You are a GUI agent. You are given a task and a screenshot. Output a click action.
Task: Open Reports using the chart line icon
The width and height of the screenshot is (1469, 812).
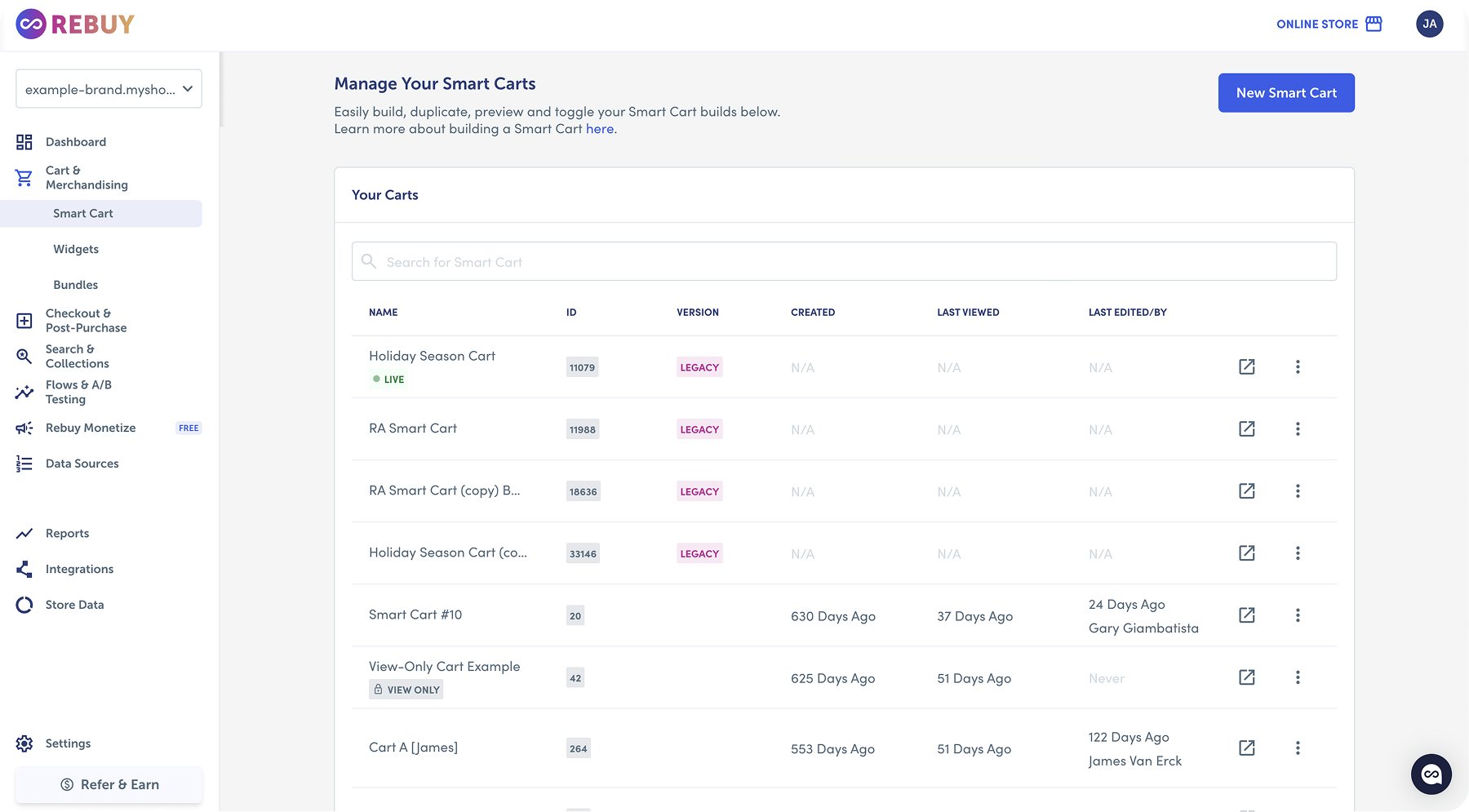pos(24,533)
